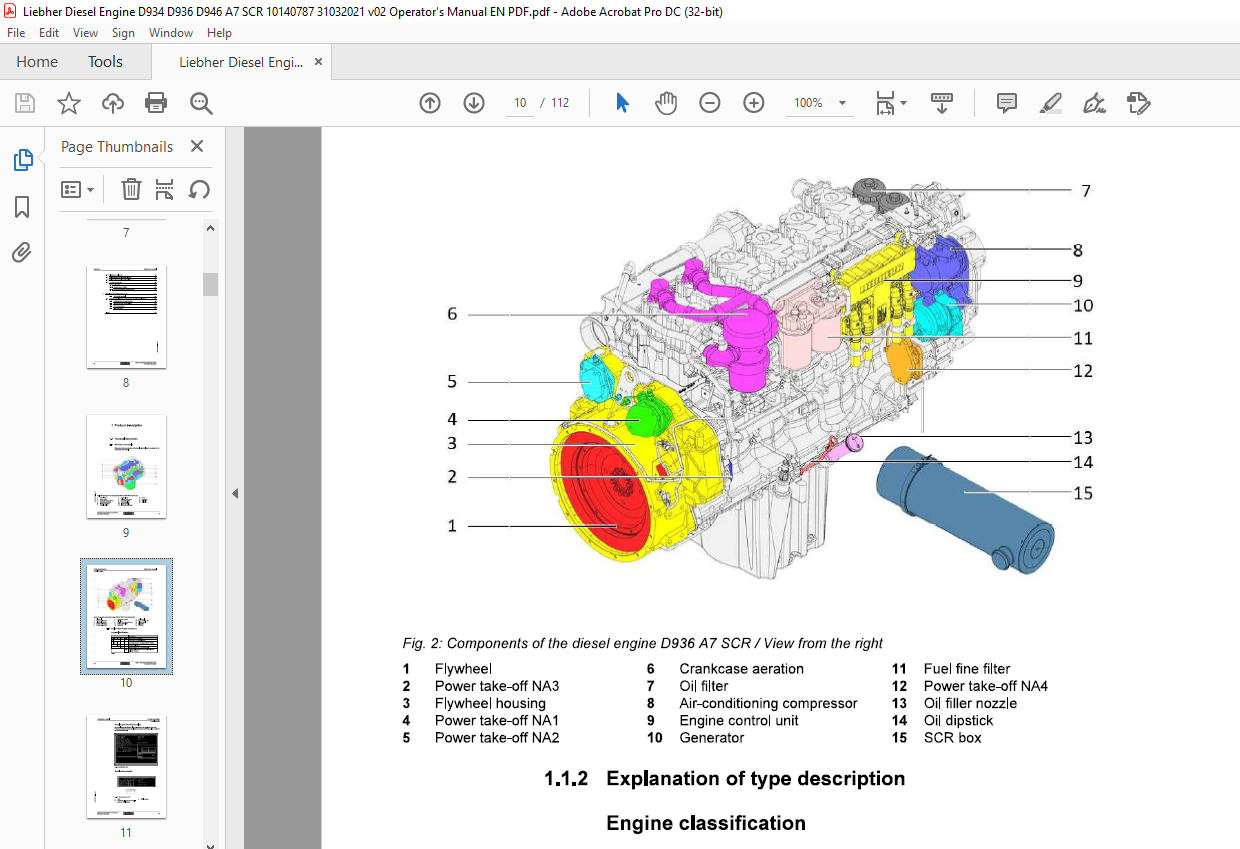This screenshot has width=1240, height=849.
Task: Click legend entry 'Air-conditioning compressor'
Action: coord(768,703)
